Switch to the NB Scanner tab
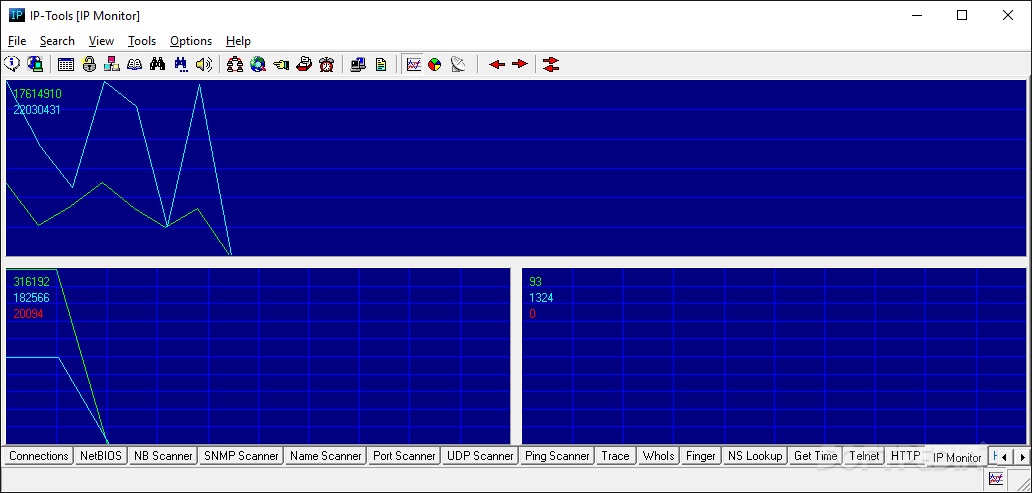 tap(163, 456)
